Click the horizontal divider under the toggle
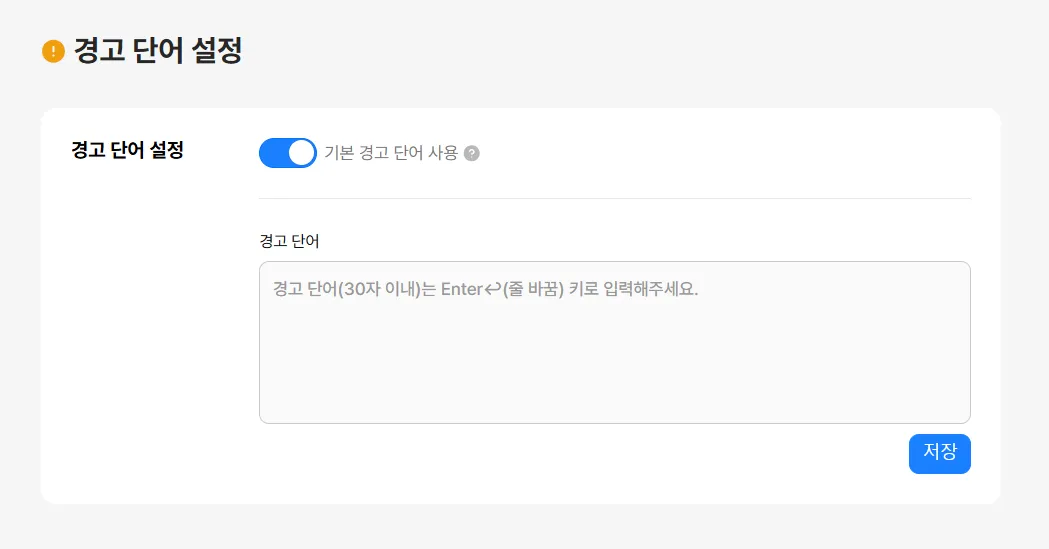 [x=615, y=199]
